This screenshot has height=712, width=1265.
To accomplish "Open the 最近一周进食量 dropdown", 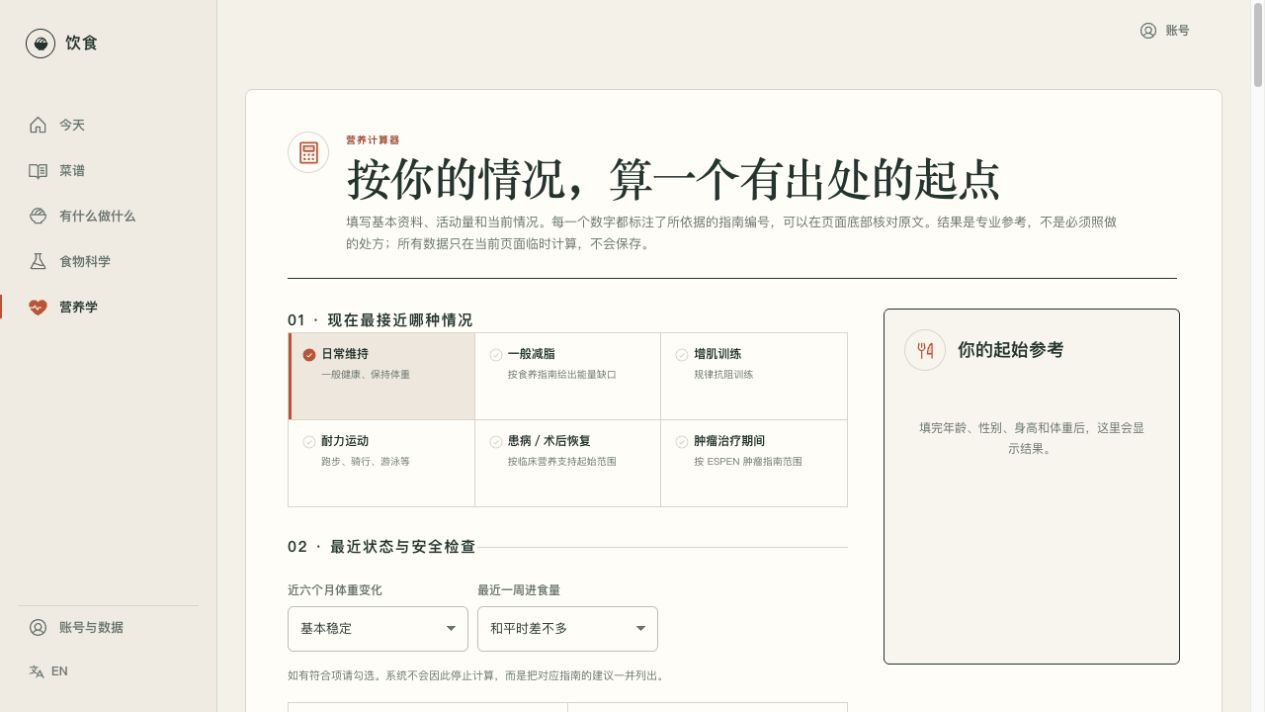I will point(568,629).
